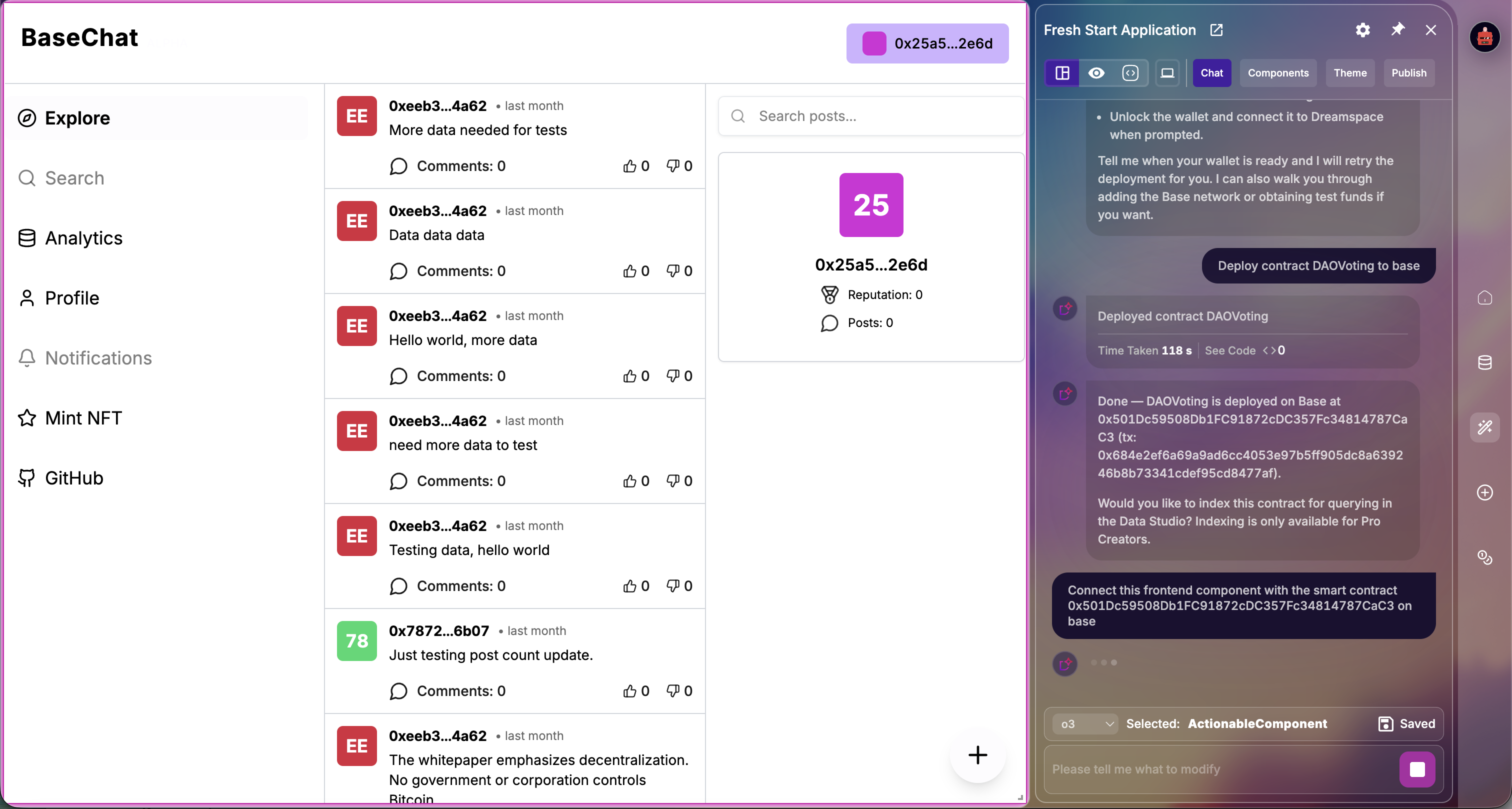Click the purple 25 avatar swatch

pos(870,205)
